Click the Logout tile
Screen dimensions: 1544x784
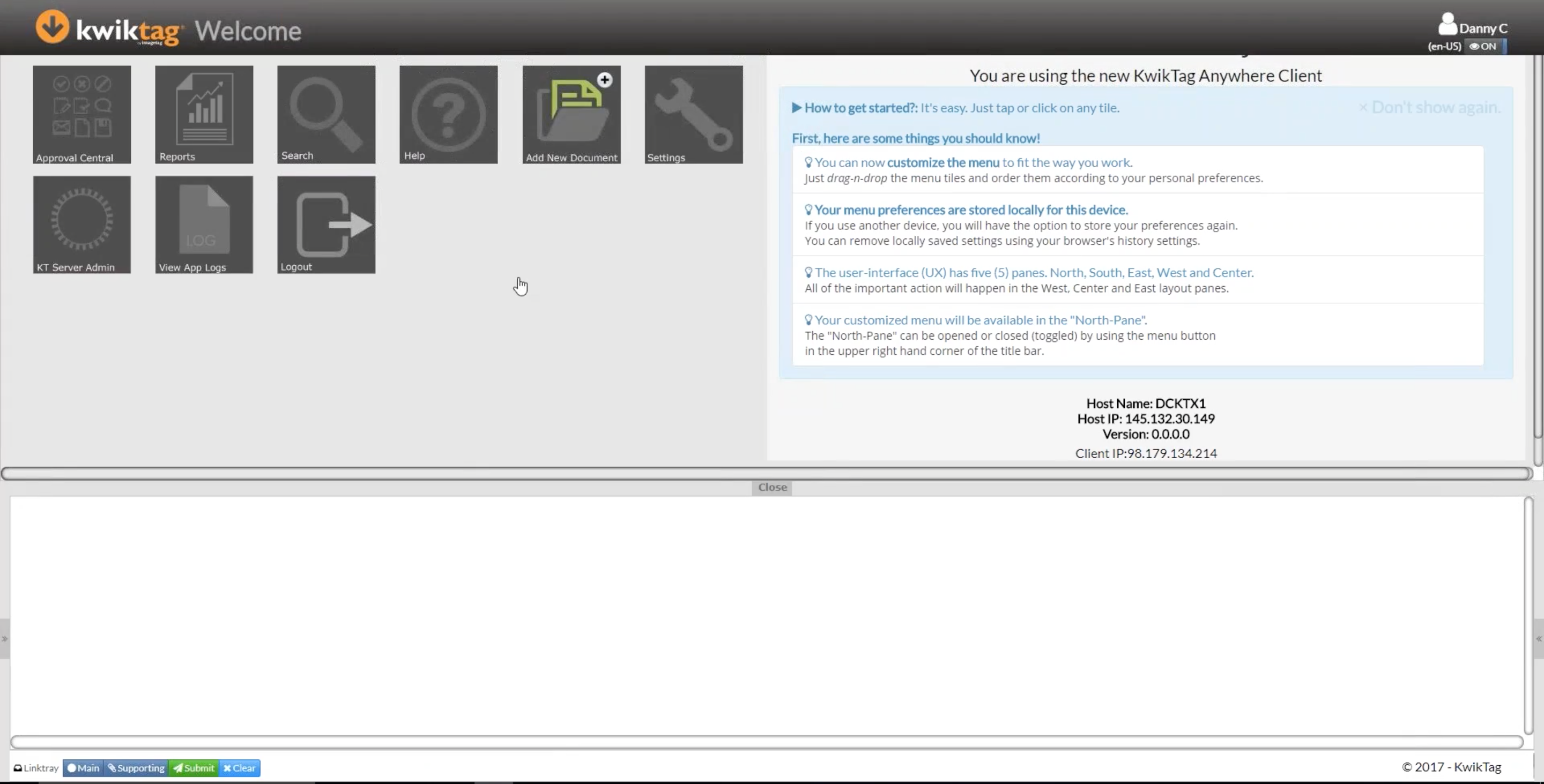(x=326, y=225)
